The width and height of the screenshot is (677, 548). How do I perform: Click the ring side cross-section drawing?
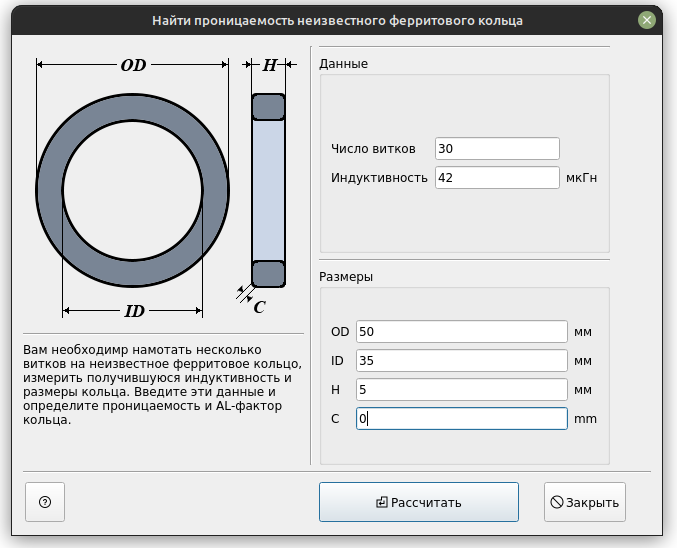pos(269,190)
